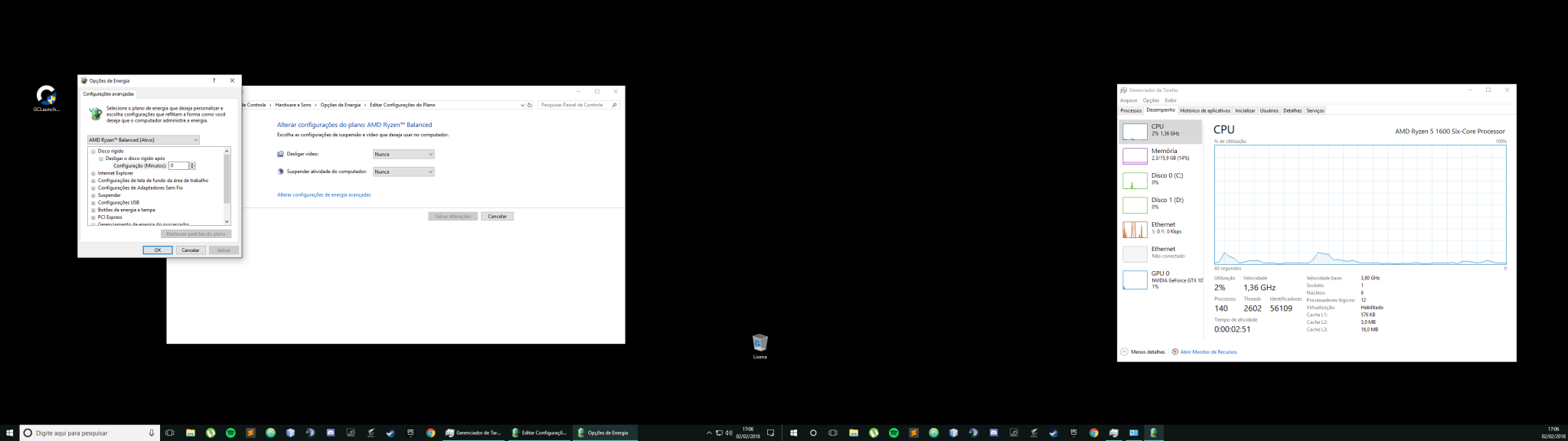Image resolution: width=1568 pixels, height=441 pixels.
Task: Switch to the Detalhes tab
Action: [x=1292, y=111]
